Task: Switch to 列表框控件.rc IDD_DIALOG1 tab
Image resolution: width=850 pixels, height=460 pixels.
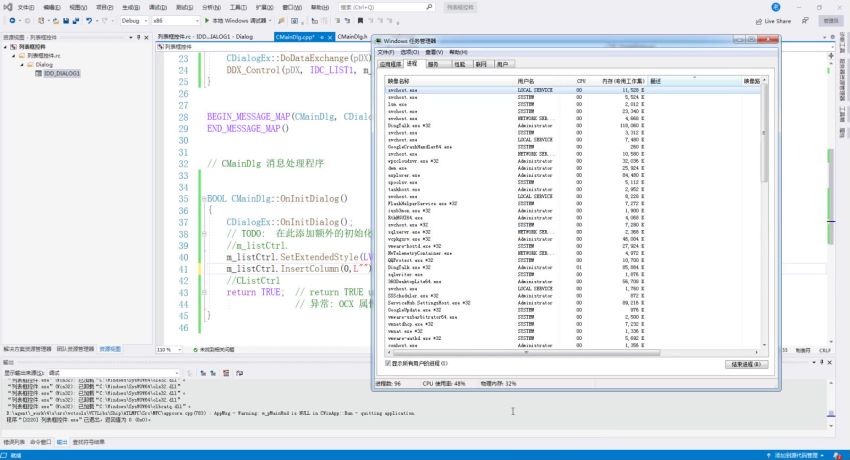Action: point(205,37)
